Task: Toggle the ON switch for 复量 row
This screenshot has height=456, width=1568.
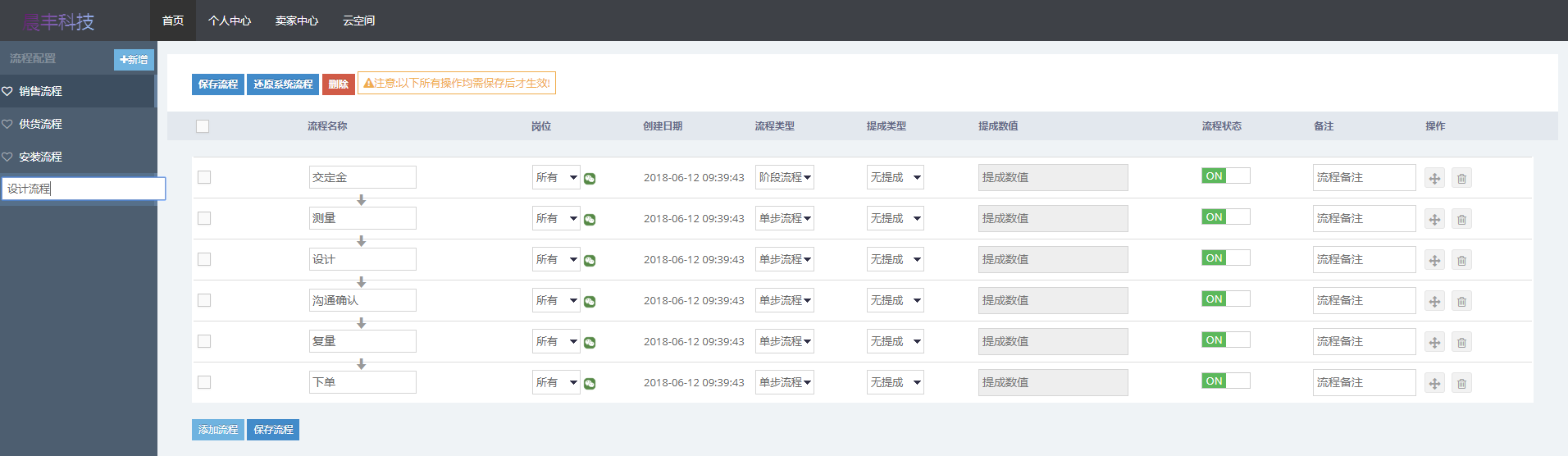Action: tap(1226, 340)
